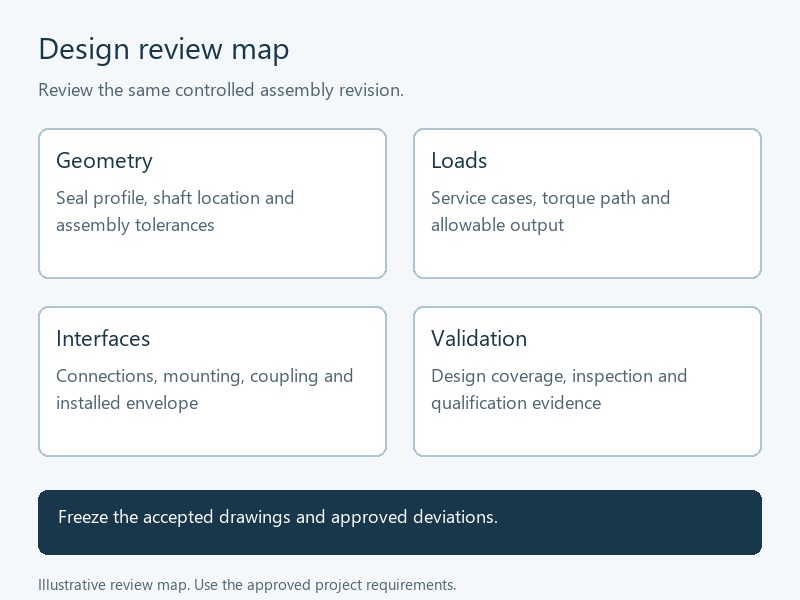800x600 pixels.
Task: Open the Validation card title
Action: (x=479, y=338)
